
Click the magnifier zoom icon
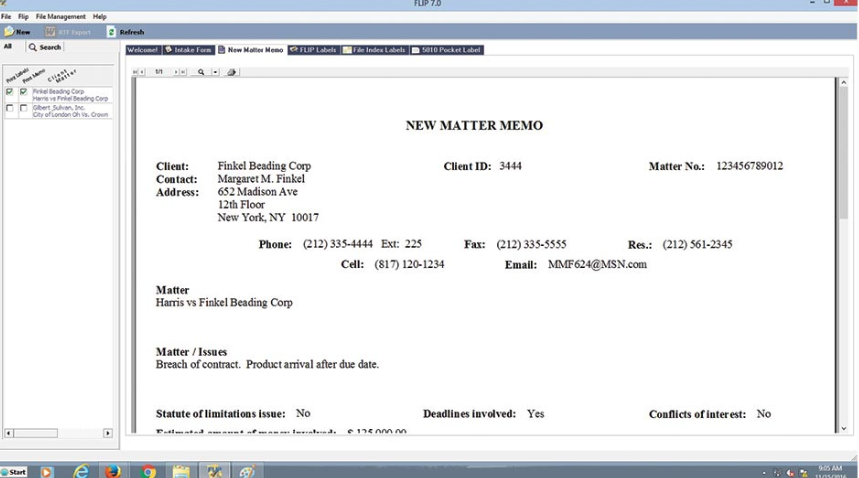pyautogui.click(x=201, y=72)
